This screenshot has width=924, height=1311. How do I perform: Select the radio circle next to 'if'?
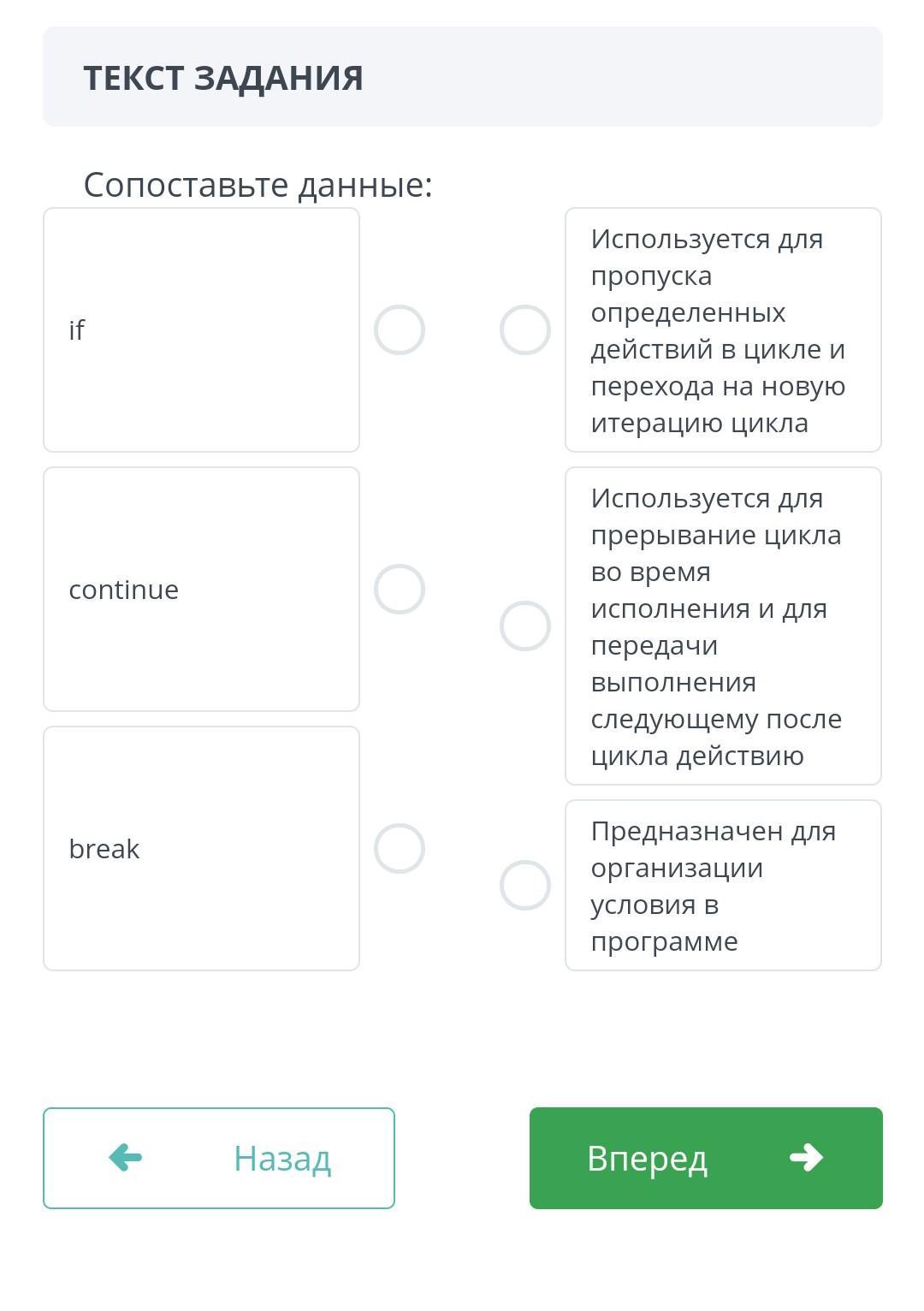coord(400,329)
